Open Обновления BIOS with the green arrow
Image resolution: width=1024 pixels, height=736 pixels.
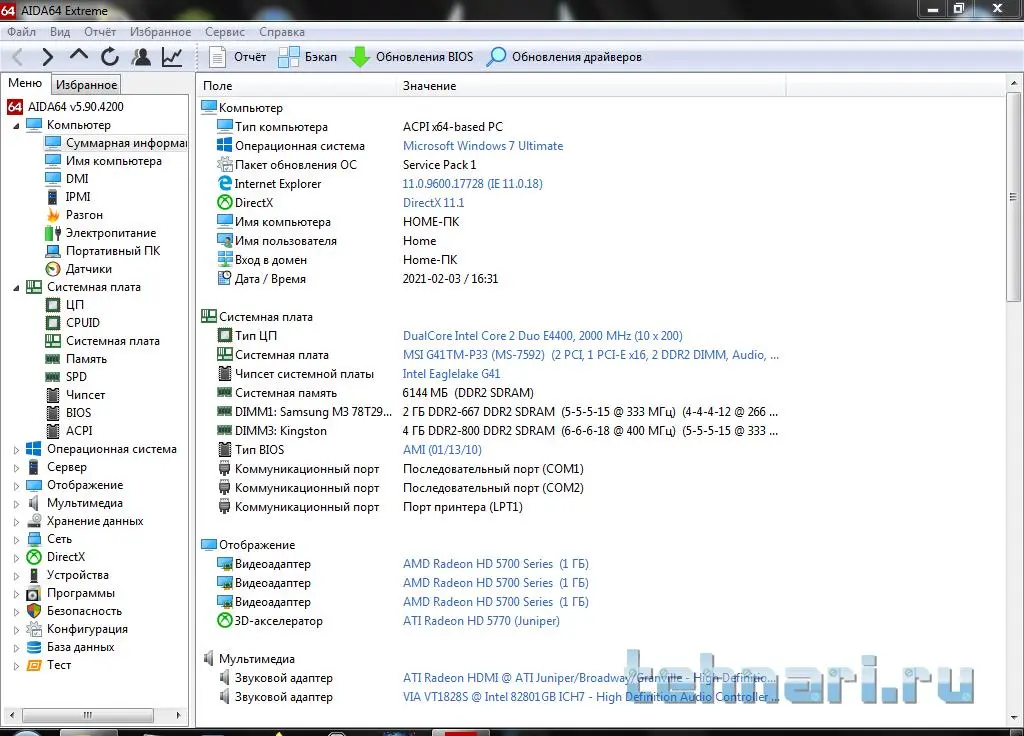(x=411, y=57)
